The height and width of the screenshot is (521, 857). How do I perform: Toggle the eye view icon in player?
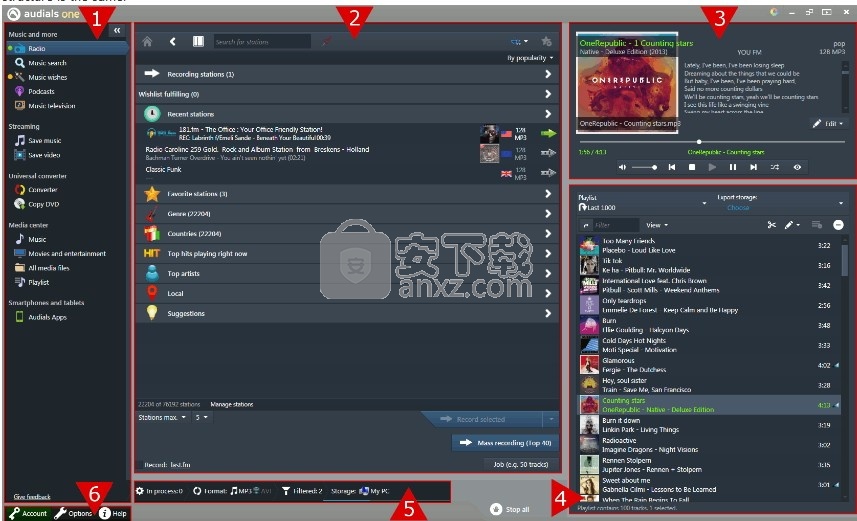pyautogui.click(x=797, y=167)
